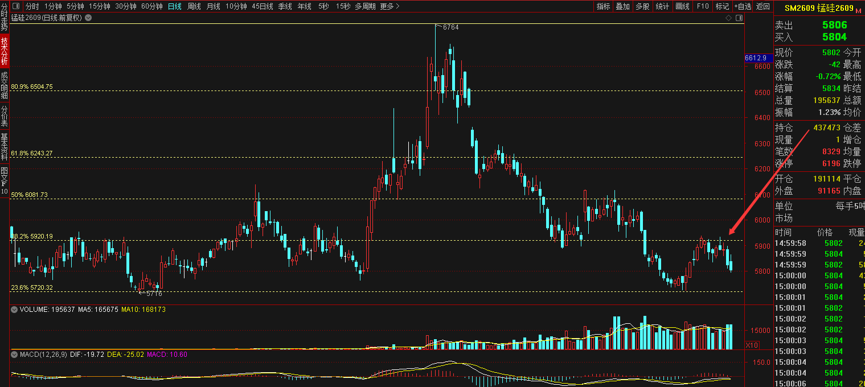Click the X10 volume scale indicator
Image resolution: width=865 pixels, height=387 pixels.
coord(751,345)
